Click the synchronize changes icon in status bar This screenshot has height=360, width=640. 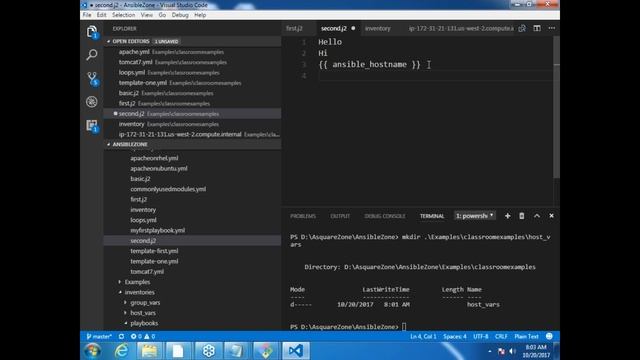tap(121, 336)
